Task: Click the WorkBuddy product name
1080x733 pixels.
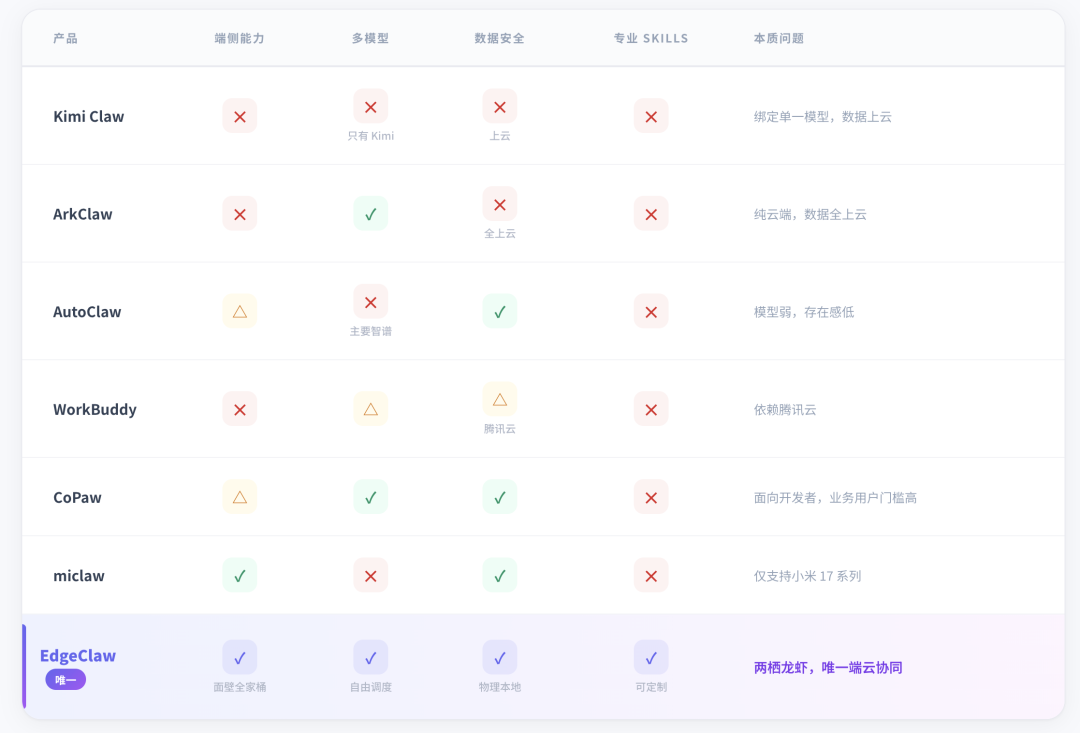Action: (95, 409)
